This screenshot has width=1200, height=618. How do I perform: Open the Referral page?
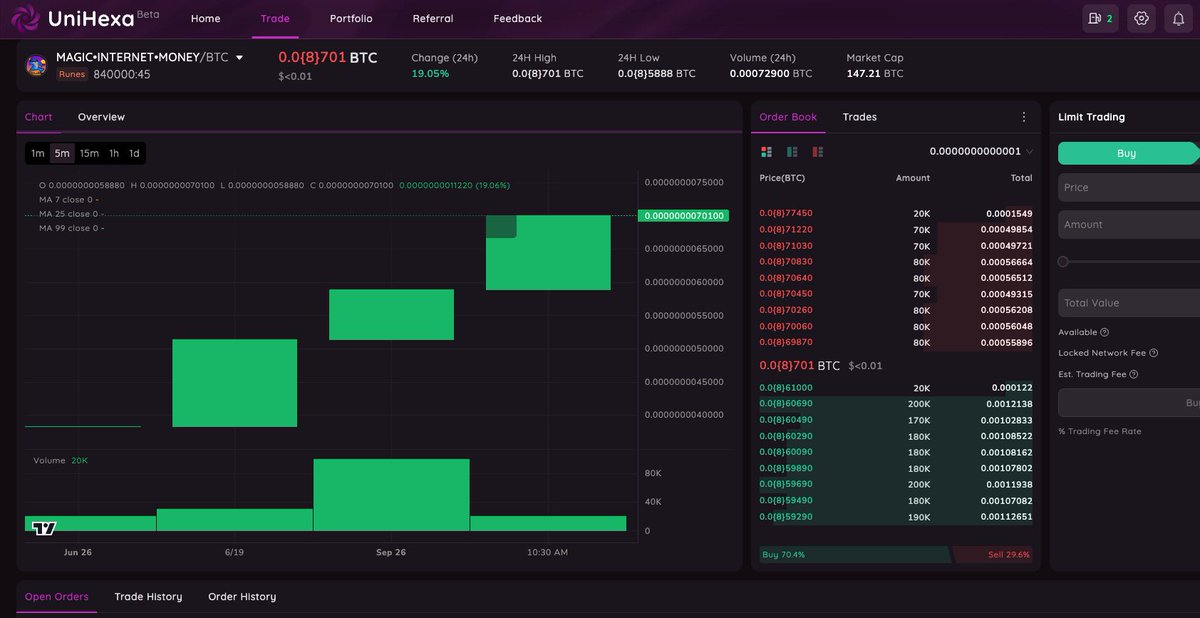[433, 18]
